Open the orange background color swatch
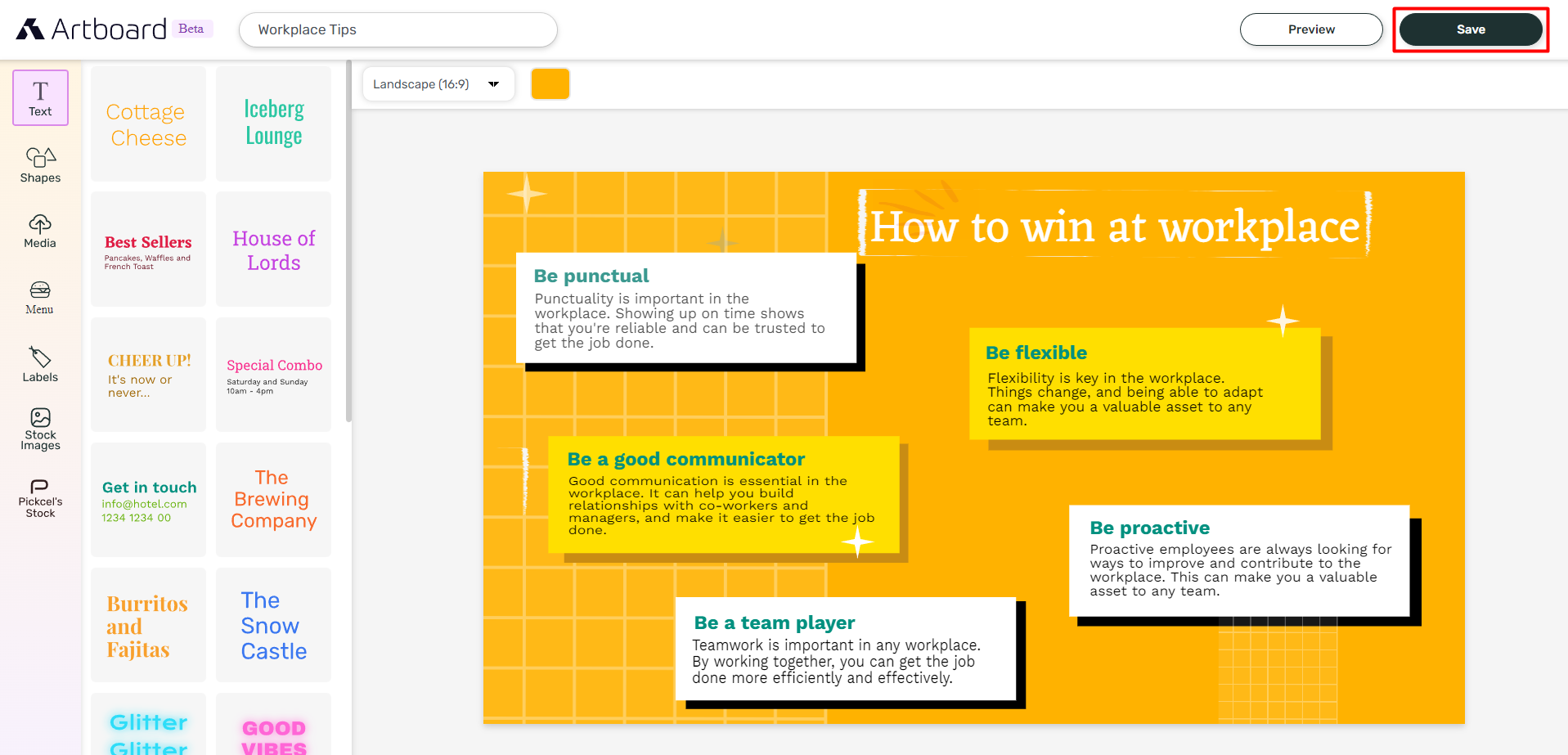The image size is (1568, 755). (x=550, y=84)
